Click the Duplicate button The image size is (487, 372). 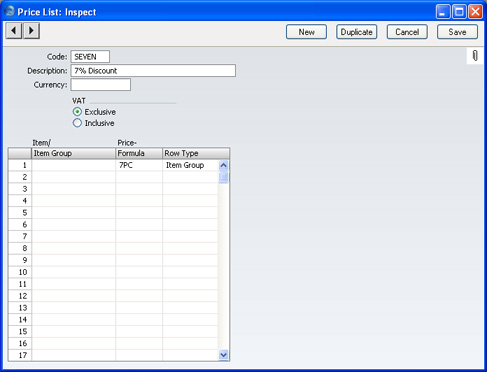coord(357,32)
